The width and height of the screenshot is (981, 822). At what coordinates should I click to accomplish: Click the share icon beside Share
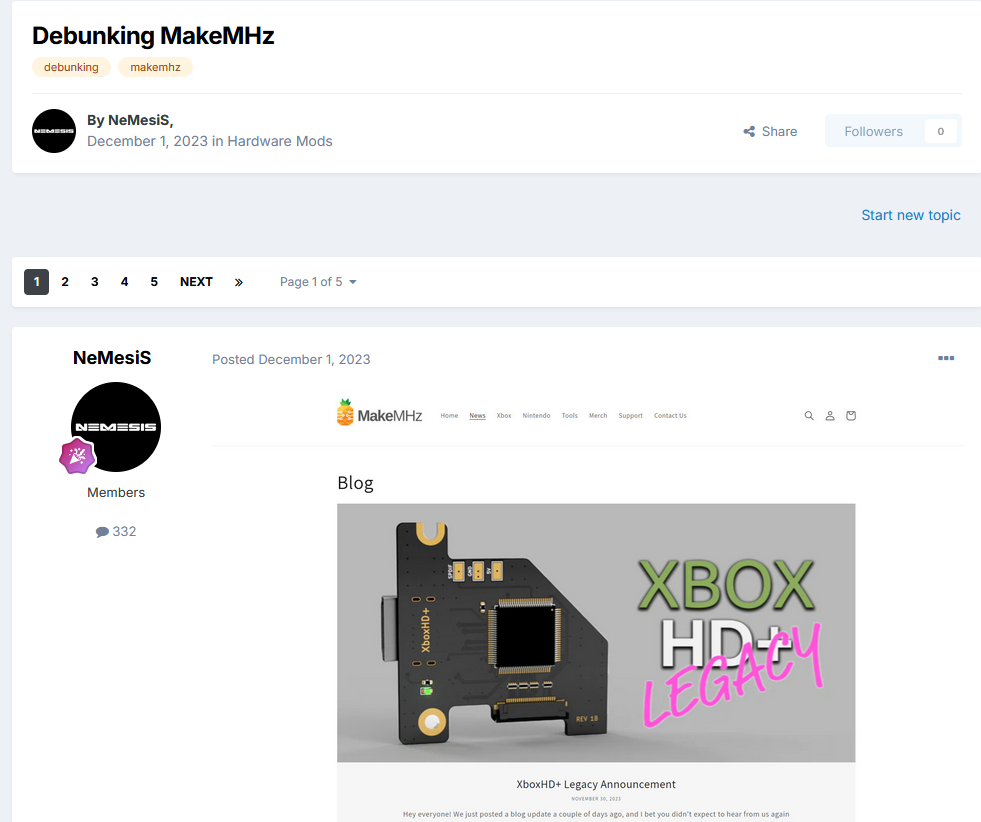[x=749, y=131]
